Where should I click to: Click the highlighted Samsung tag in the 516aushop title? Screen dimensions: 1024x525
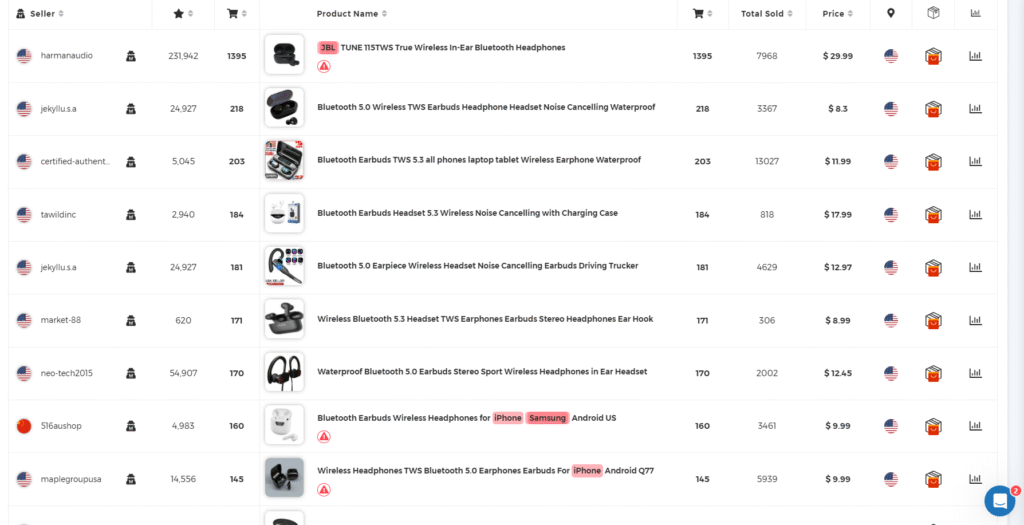pyautogui.click(x=547, y=418)
